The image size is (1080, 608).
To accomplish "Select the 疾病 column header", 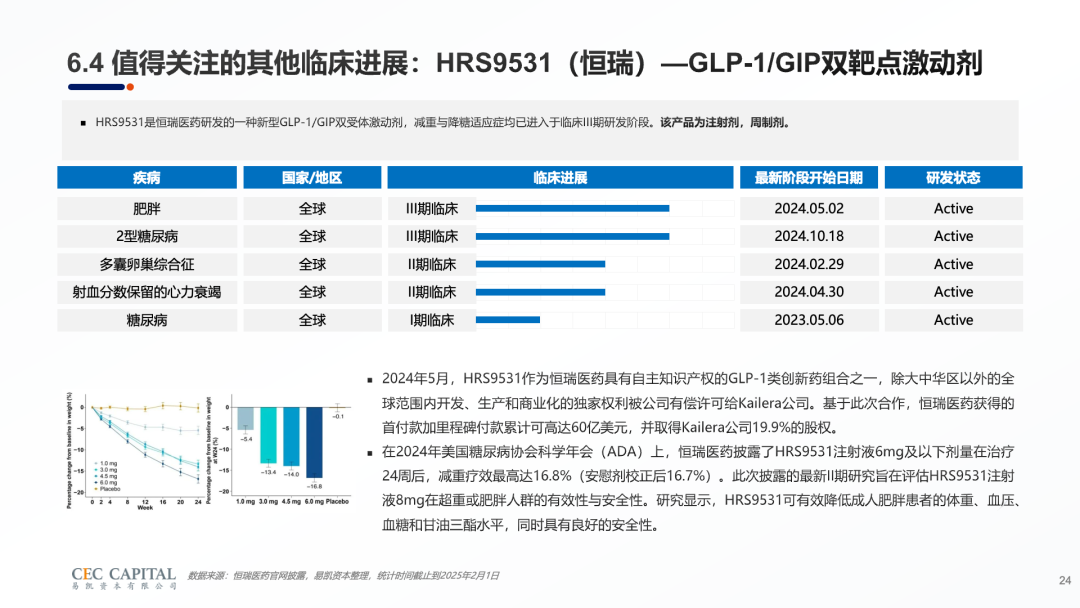I will click(x=147, y=178).
